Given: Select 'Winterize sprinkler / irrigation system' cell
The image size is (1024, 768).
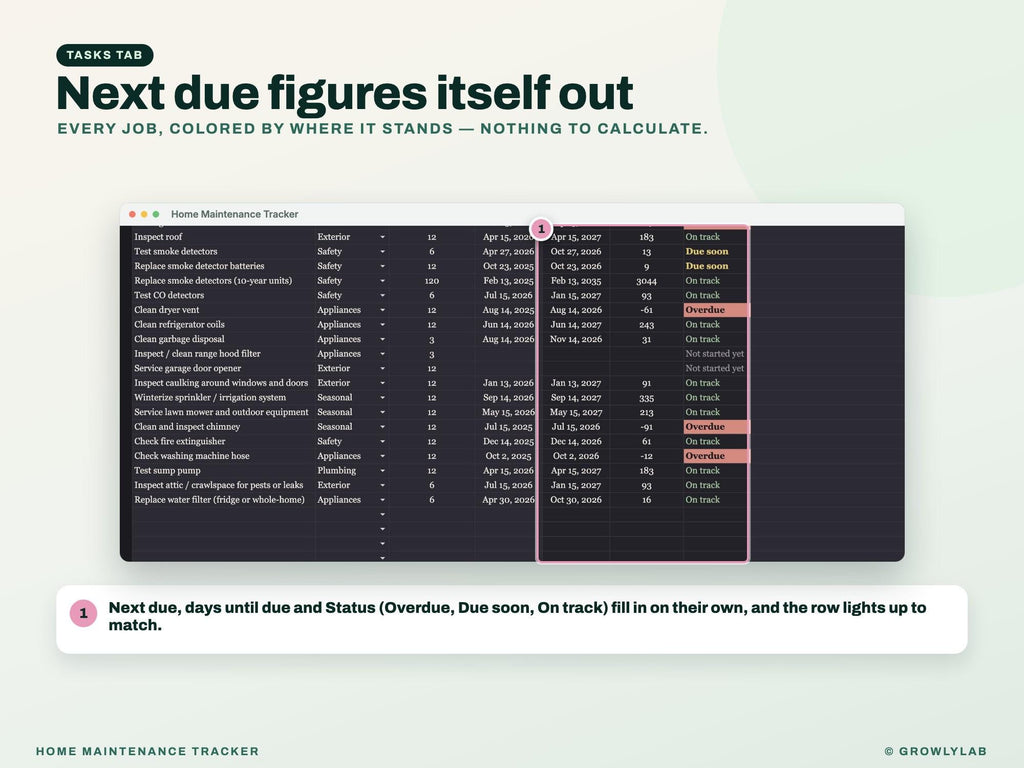Looking at the screenshot, I should (223, 398).
